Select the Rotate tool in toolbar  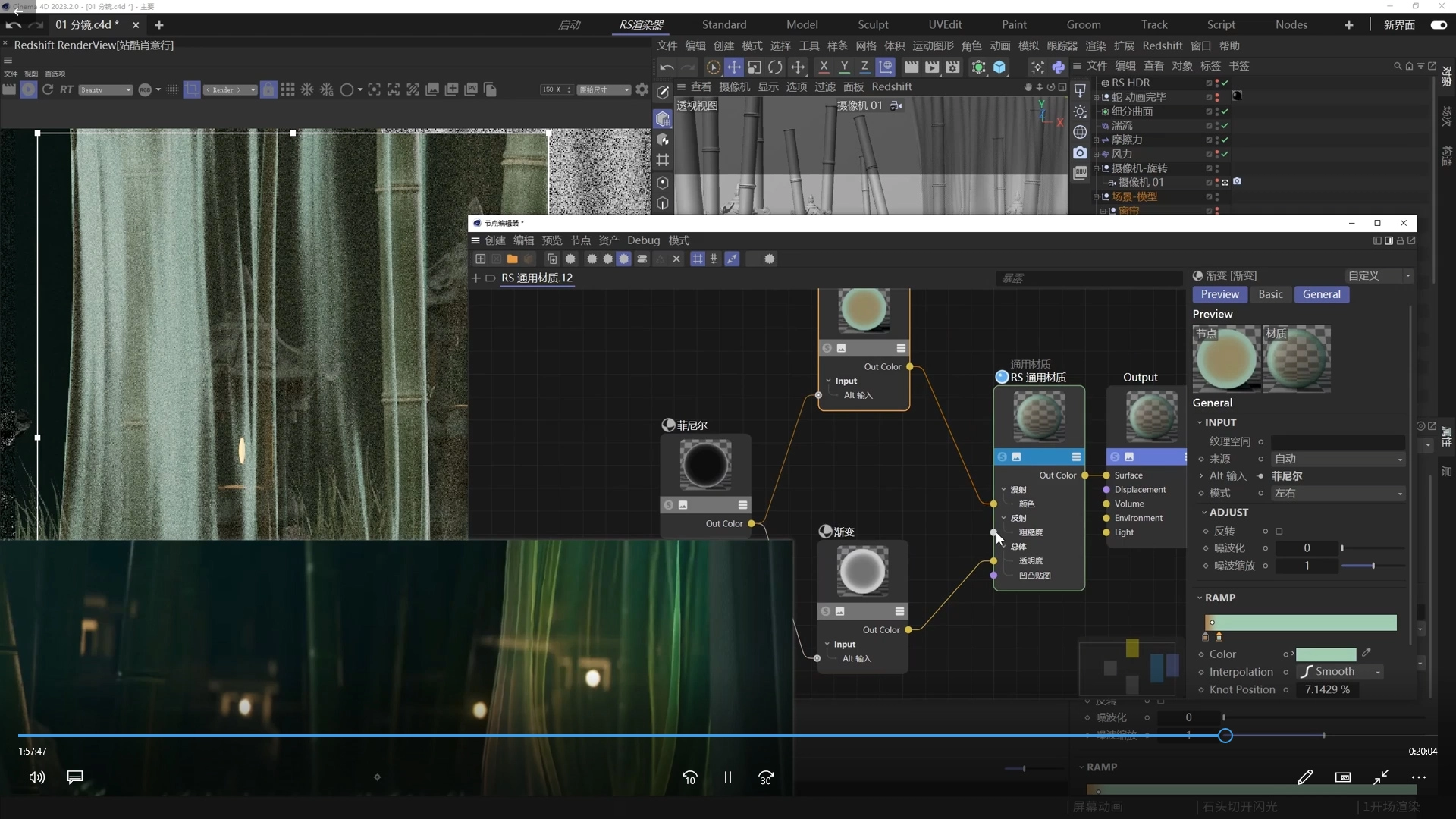coord(775,67)
